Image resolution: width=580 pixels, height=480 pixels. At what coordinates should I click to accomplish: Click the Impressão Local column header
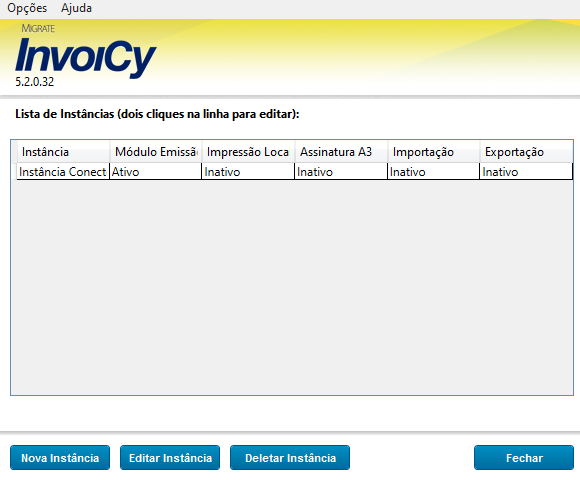coord(248,152)
